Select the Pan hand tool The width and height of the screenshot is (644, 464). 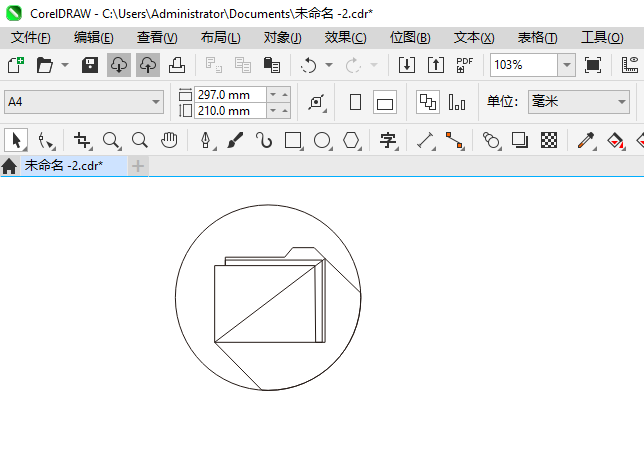pyautogui.click(x=169, y=140)
